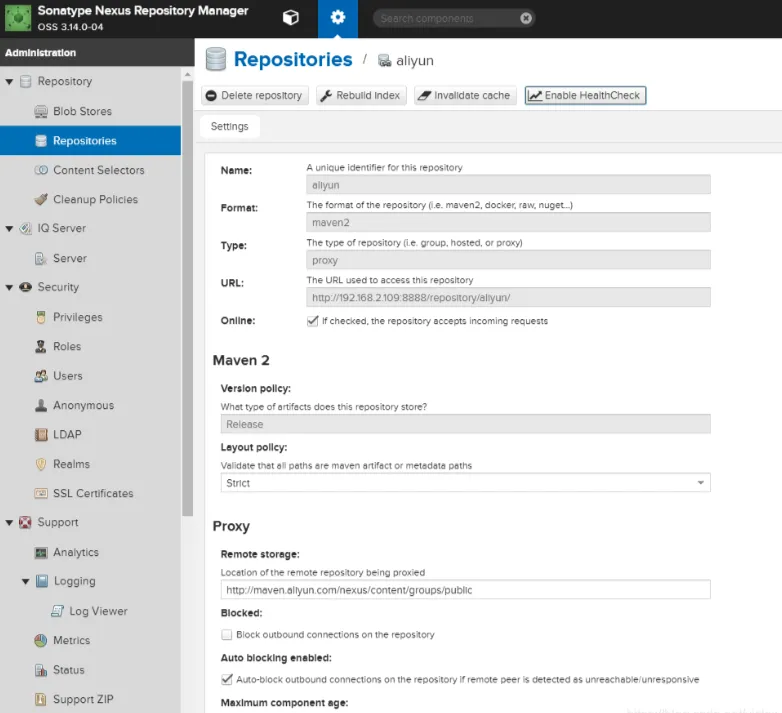Click the Support ZIP icon

41,700
